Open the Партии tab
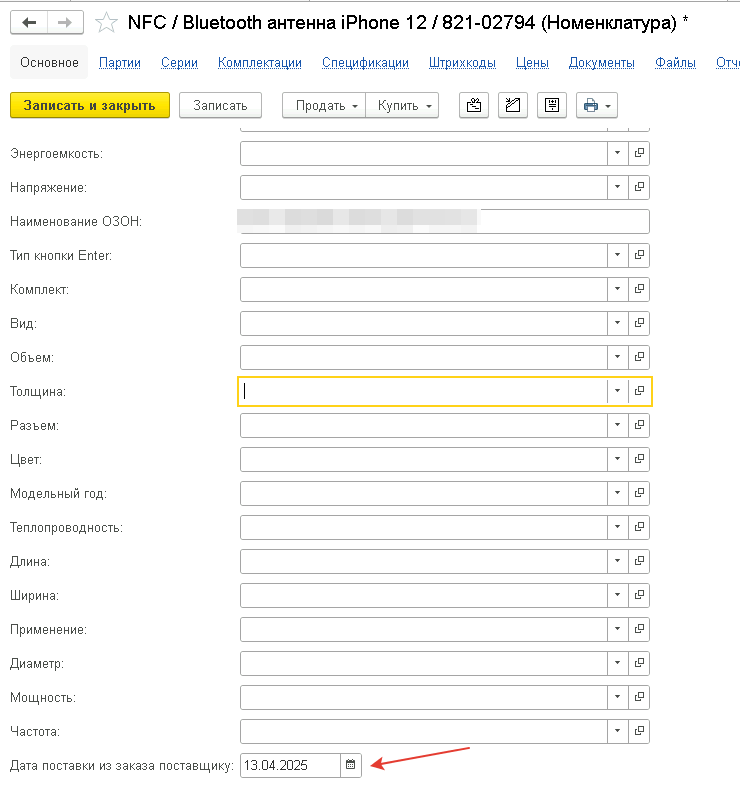The image size is (740, 789). (x=120, y=63)
